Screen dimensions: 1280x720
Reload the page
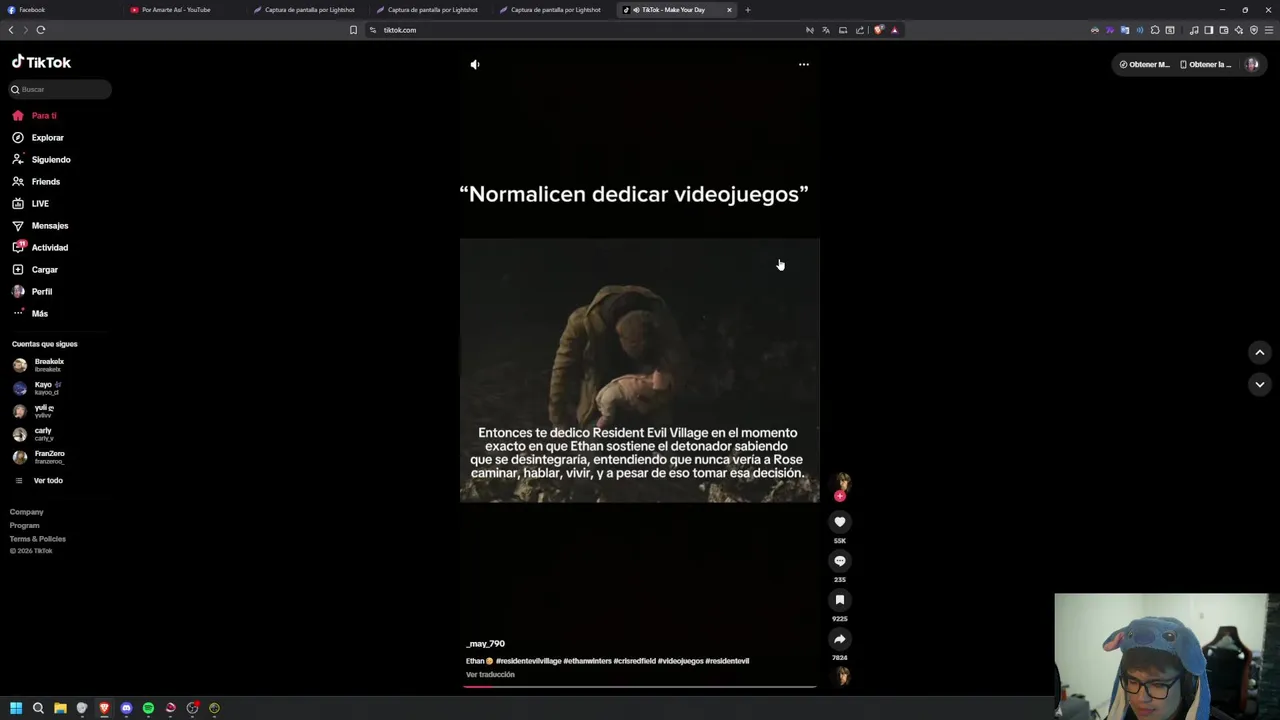pos(41,30)
